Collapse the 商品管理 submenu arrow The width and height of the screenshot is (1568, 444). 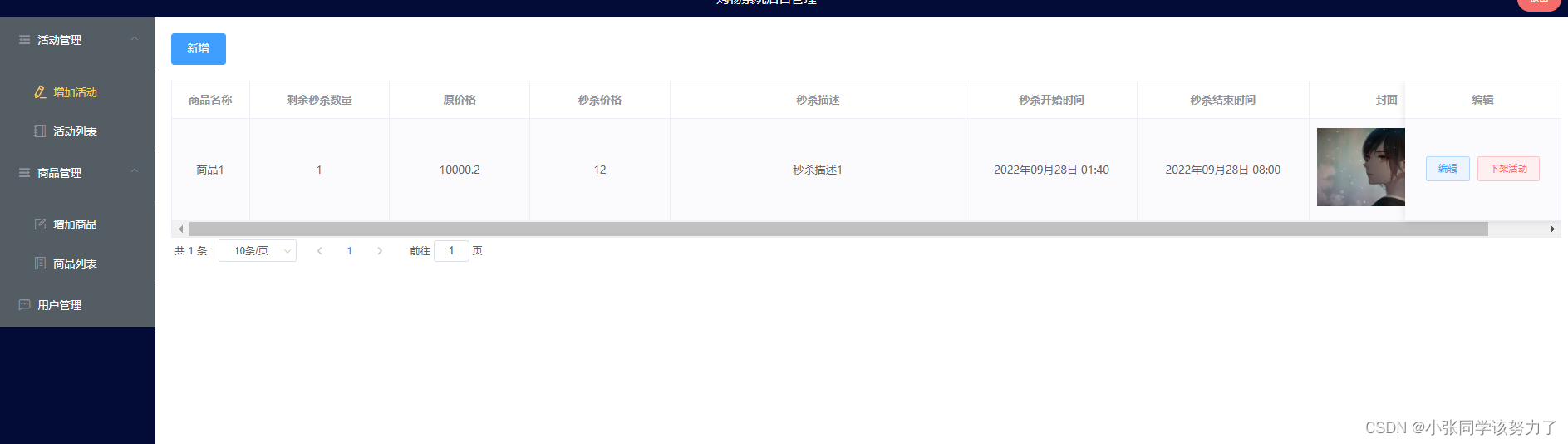click(x=135, y=171)
